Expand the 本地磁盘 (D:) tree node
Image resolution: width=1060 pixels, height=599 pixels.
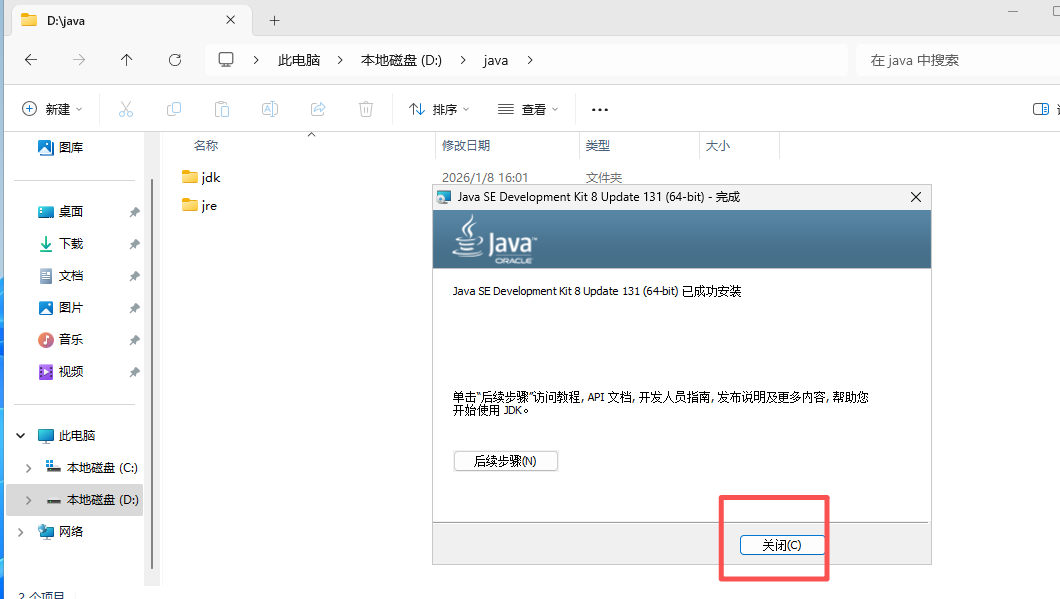[28, 500]
